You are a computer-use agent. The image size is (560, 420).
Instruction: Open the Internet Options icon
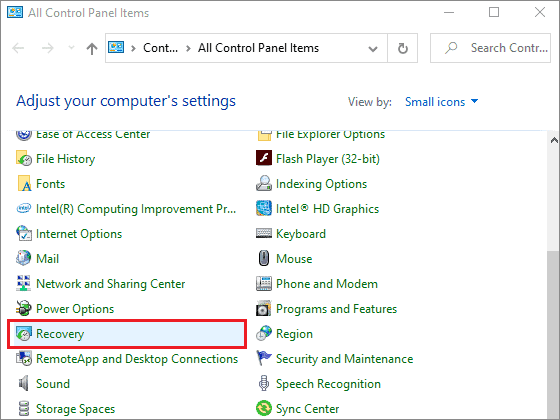(24, 234)
